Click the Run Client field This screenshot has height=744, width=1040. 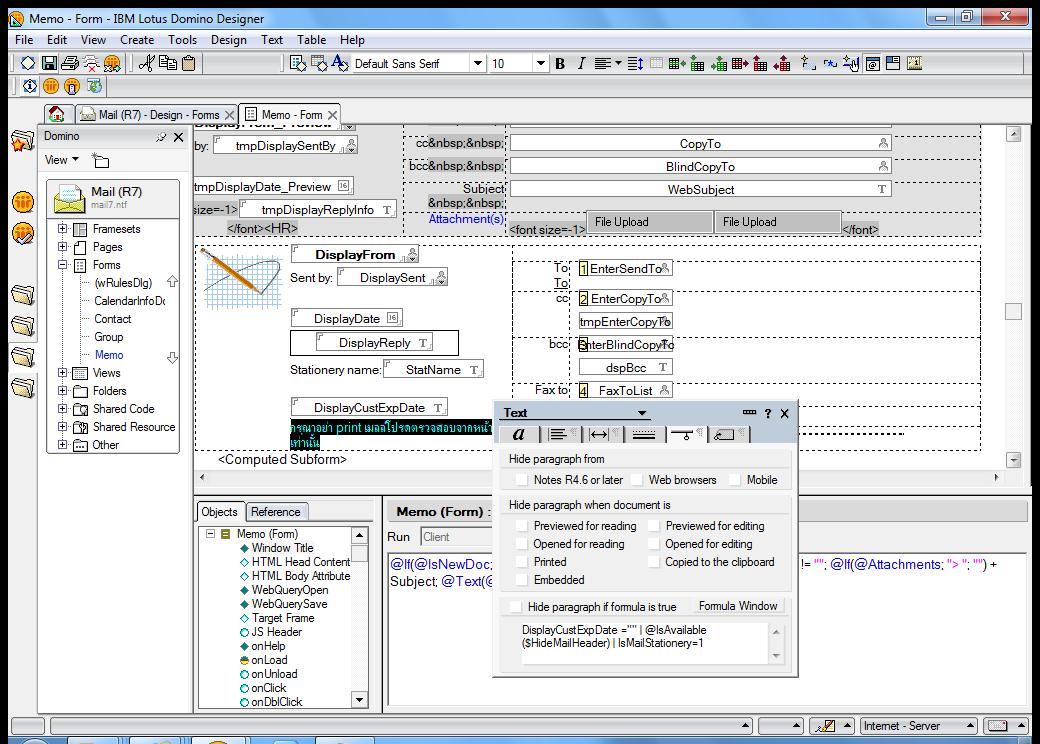coord(456,536)
